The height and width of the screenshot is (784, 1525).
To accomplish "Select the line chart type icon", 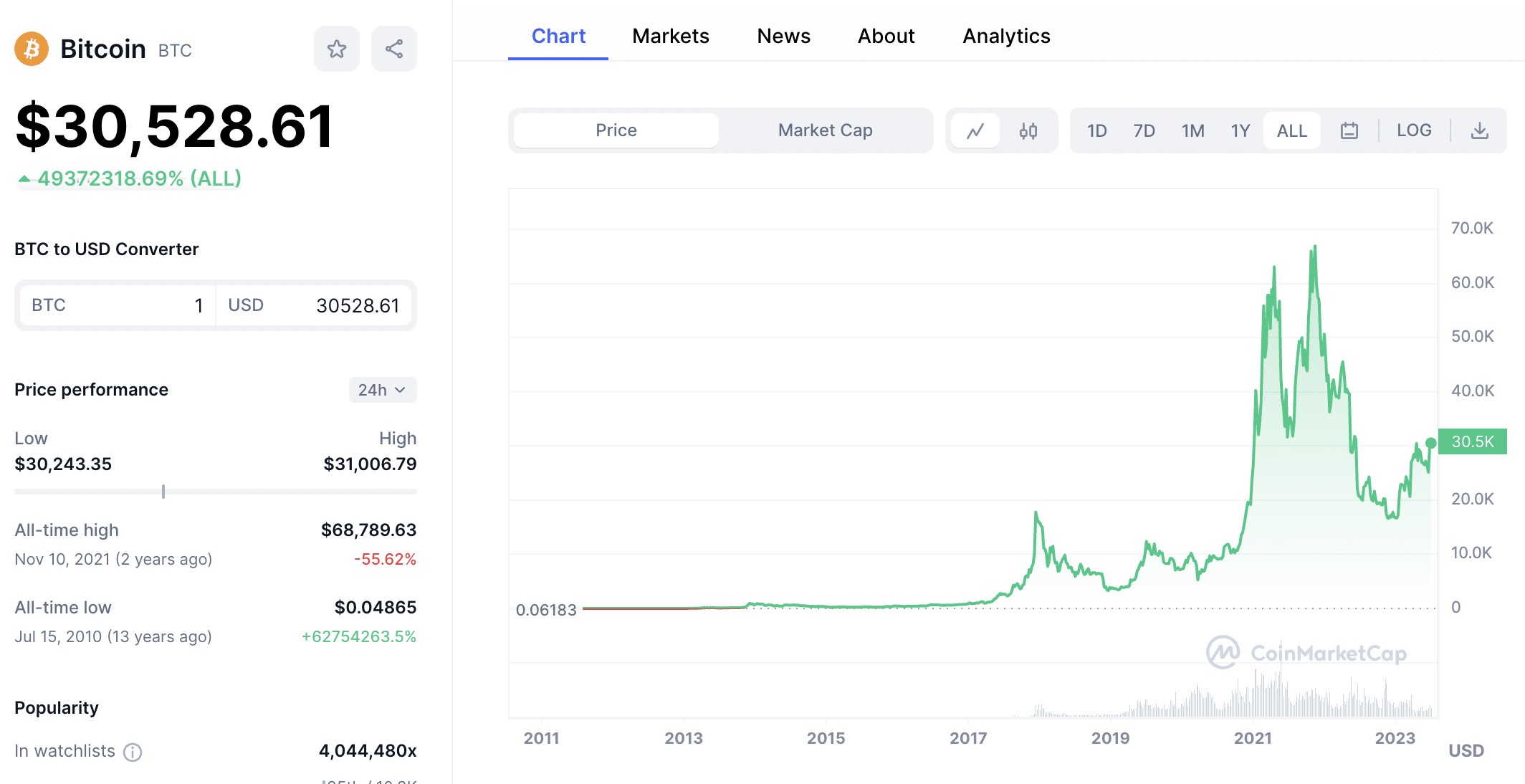I will 975,130.
